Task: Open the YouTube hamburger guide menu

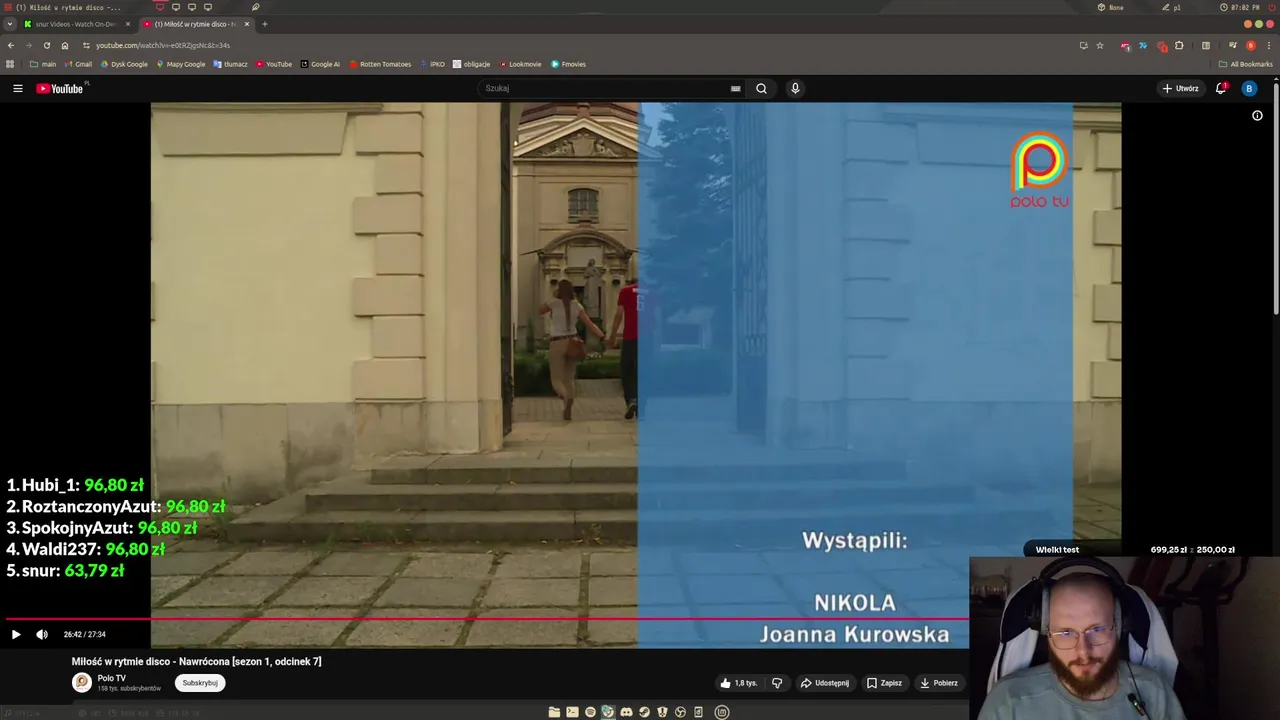Action: (x=17, y=88)
